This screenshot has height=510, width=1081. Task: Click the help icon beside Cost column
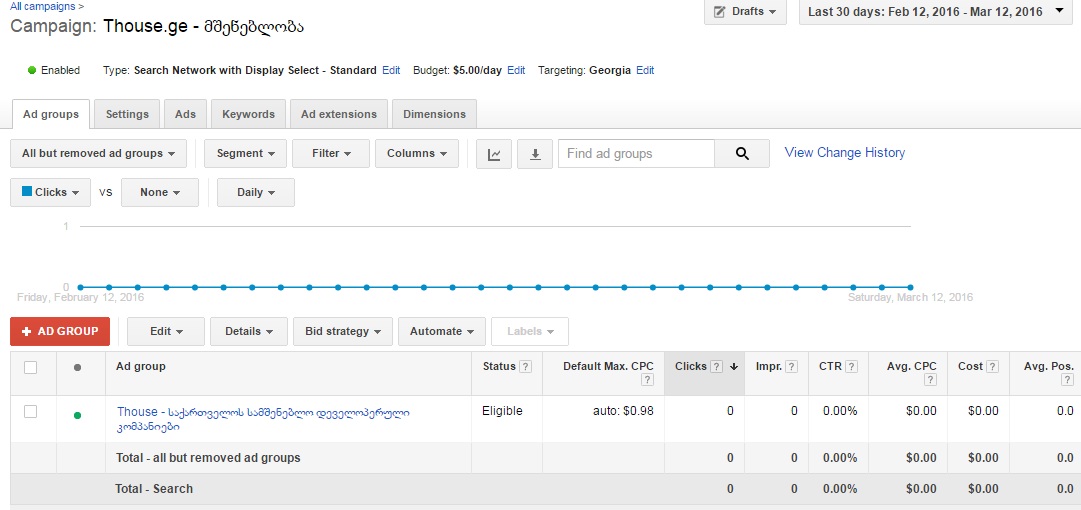(991, 367)
